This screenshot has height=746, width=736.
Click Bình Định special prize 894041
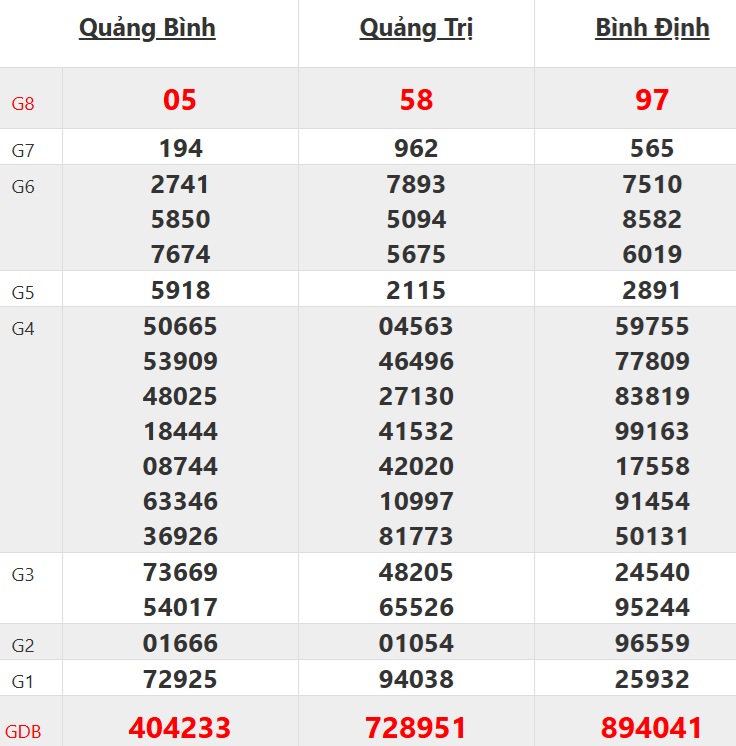pyautogui.click(x=652, y=727)
